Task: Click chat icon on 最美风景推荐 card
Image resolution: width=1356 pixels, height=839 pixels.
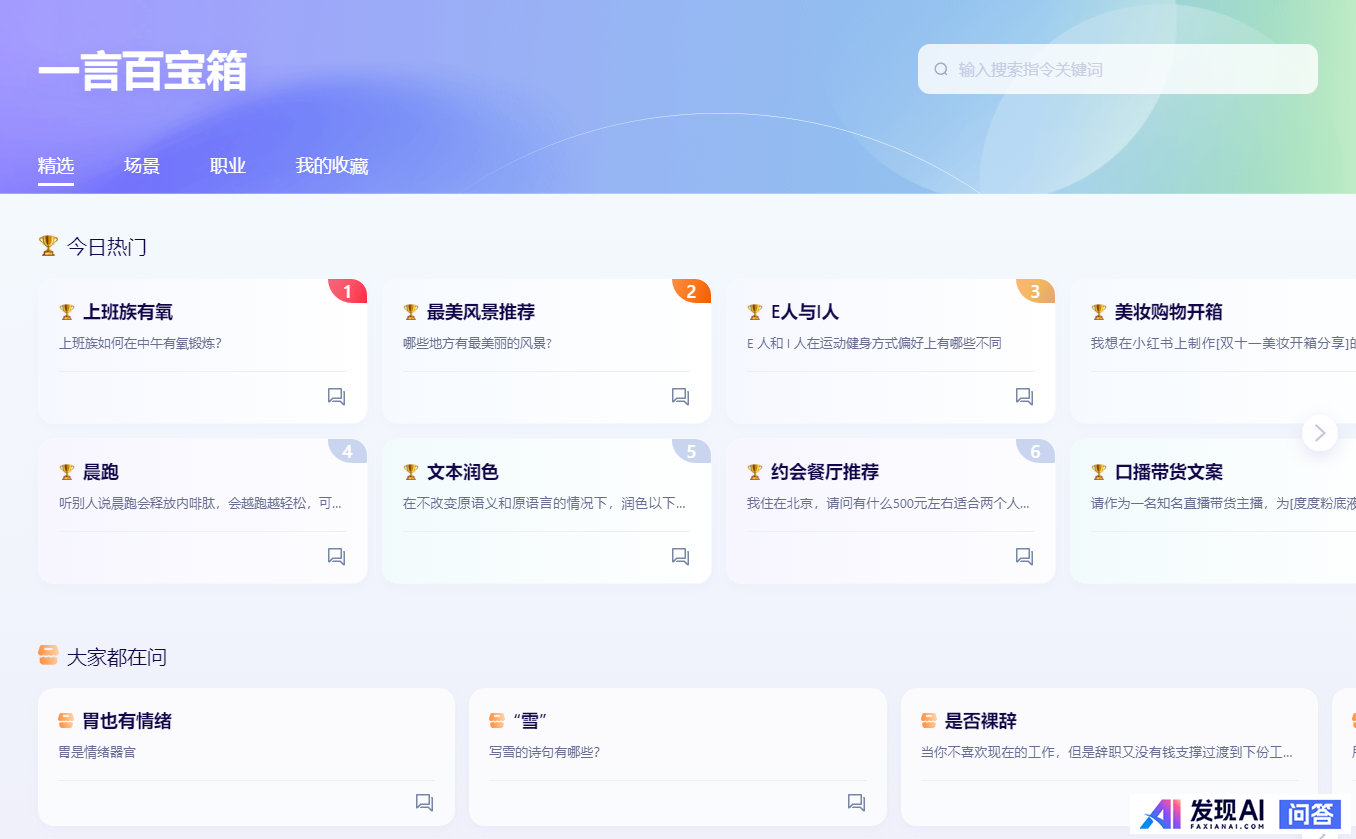Action: pyautogui.click(x=680, y=396)
